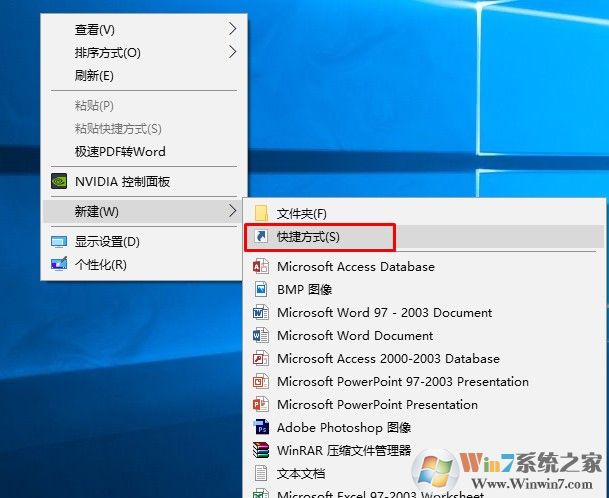Click the text document page icon
This screenshot has height=498, width=609.
point(261,473)
